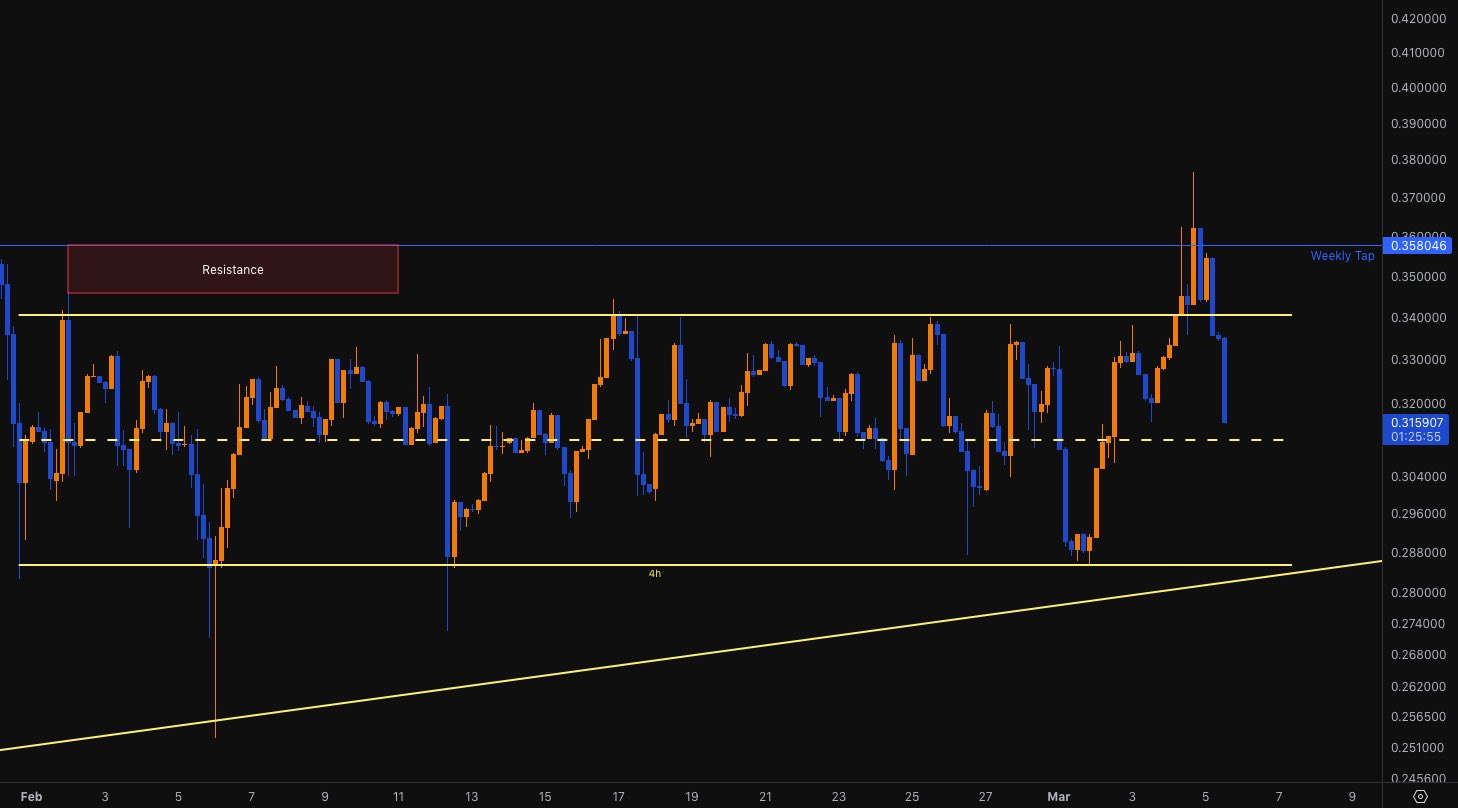Viewport: 1458px width, 808px height.
Task: Click the 0.262000 price axis label
Action: point(1417,687)
